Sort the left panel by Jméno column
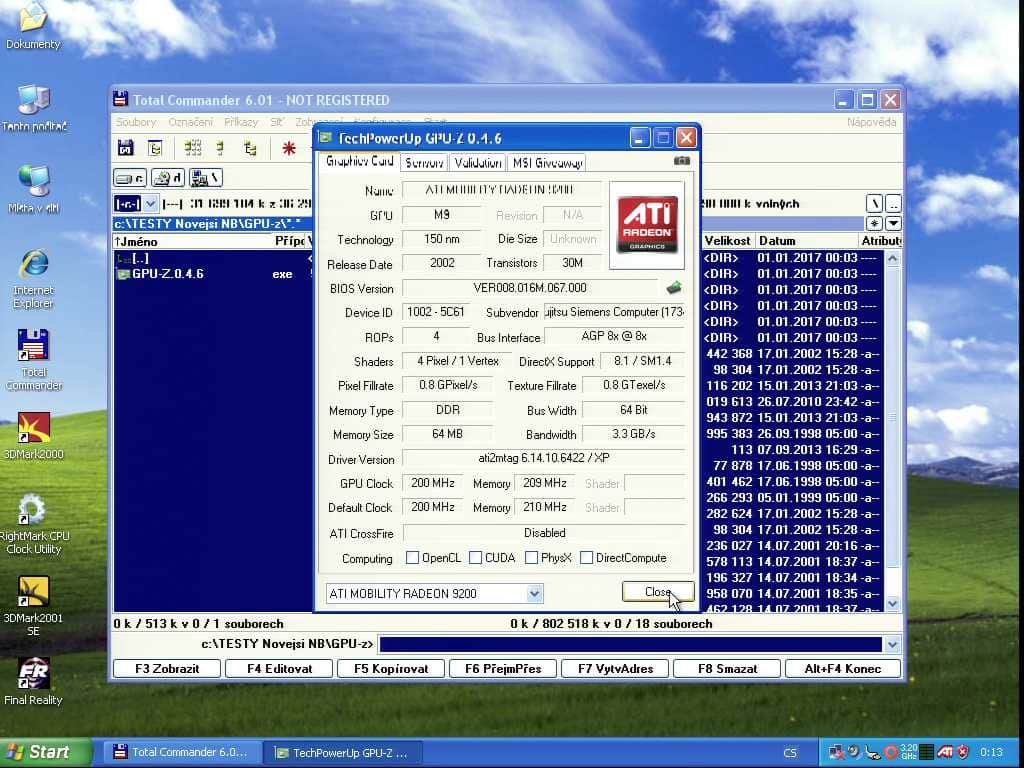The width and height of the screenshot is (1024, 768). 193,241
